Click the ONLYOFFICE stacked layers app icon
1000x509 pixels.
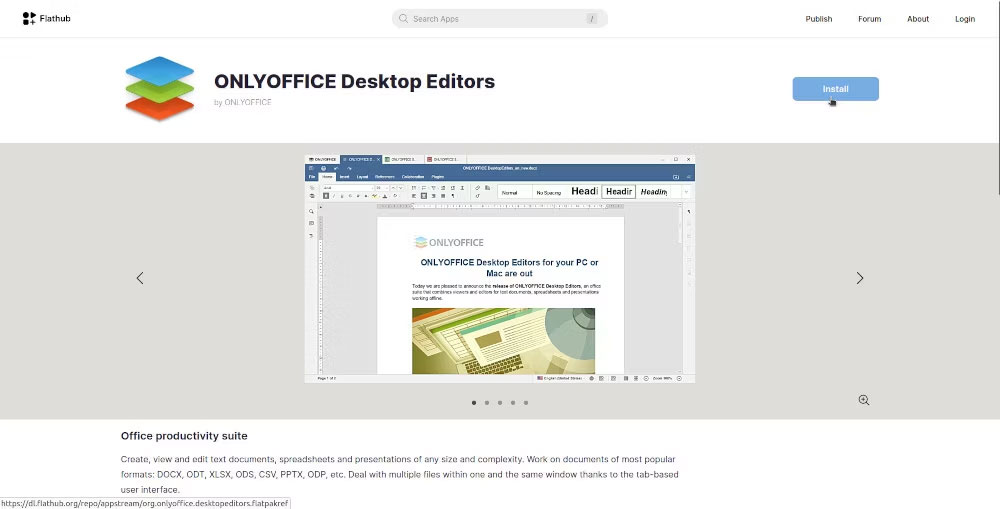coord(159,89)
